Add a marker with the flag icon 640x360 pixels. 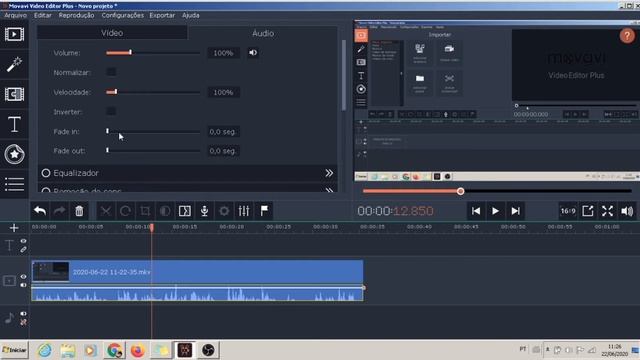coord(264,211)
